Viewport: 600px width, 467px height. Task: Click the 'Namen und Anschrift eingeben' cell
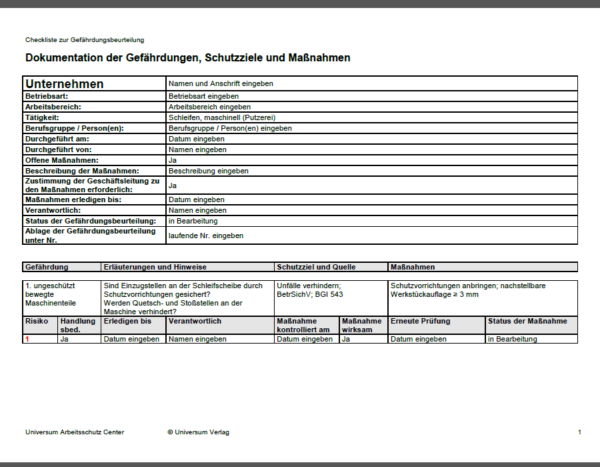tap(372, 83)
